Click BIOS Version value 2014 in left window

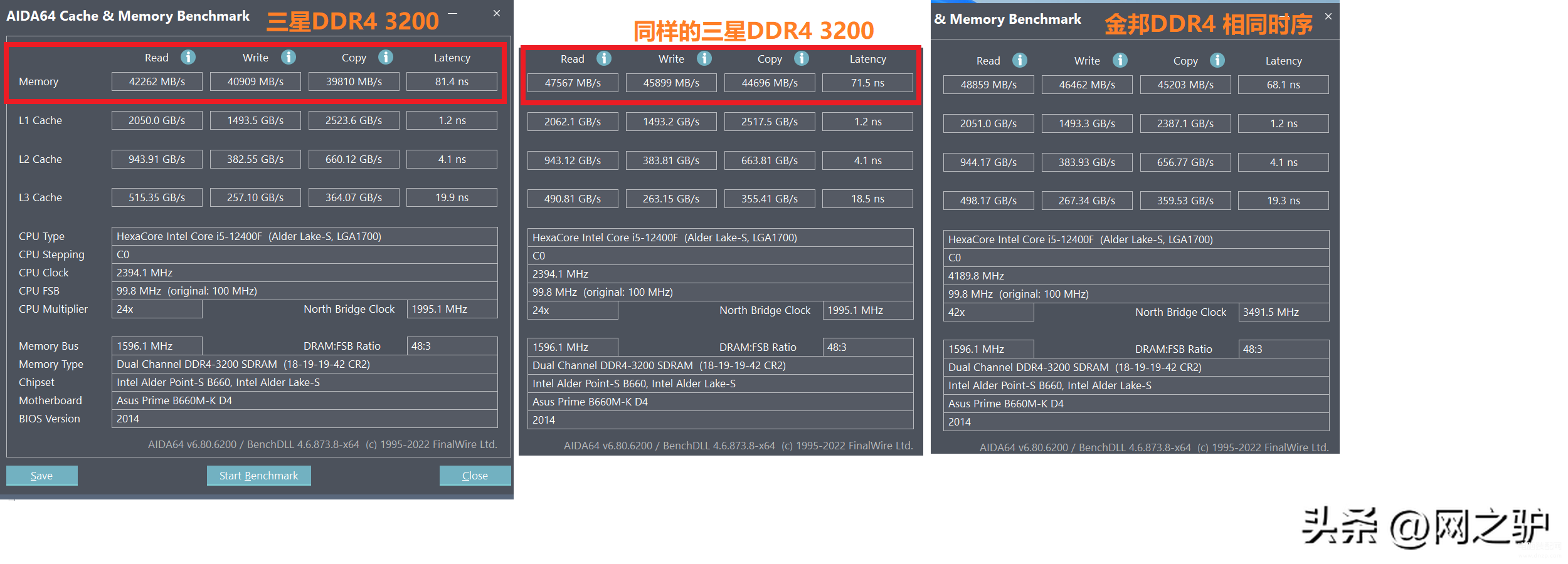click(305, 419)
